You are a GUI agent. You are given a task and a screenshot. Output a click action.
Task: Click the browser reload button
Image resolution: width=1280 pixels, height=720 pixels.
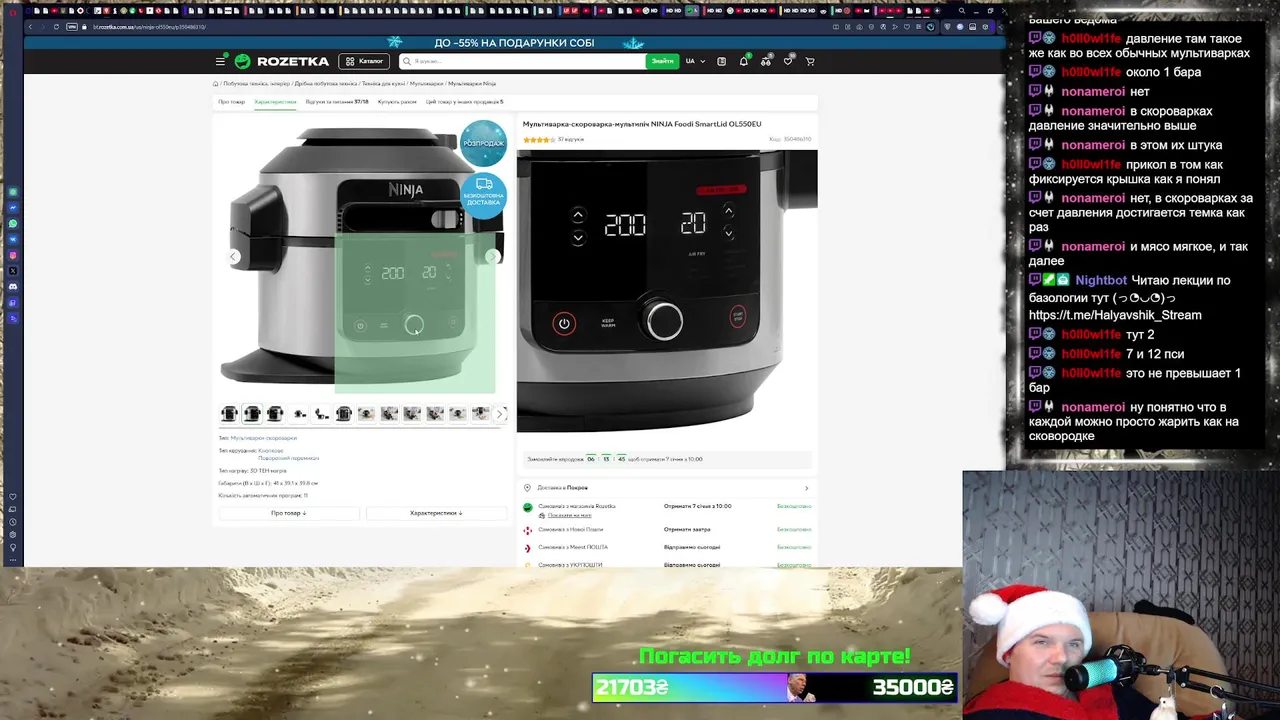pos(56,27)
